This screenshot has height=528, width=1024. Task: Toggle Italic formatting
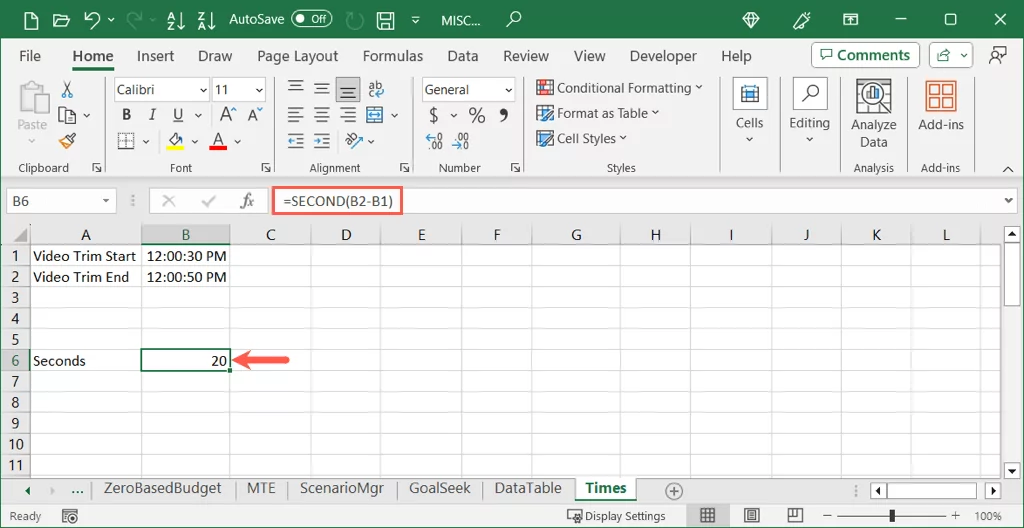[x=151, y=115]
